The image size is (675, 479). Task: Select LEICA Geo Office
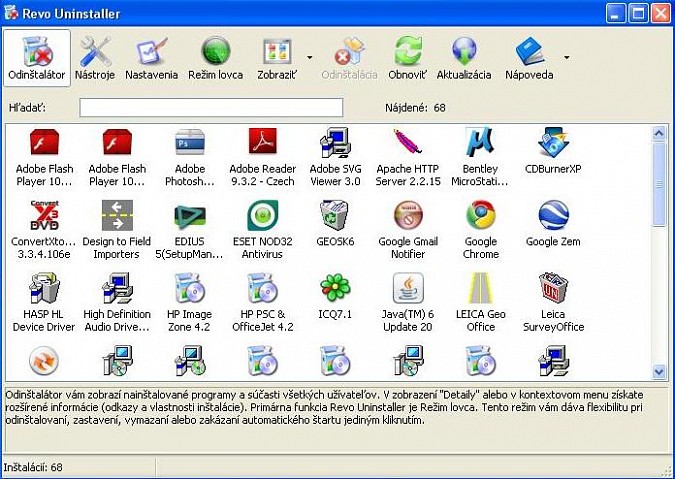point(480,303)
